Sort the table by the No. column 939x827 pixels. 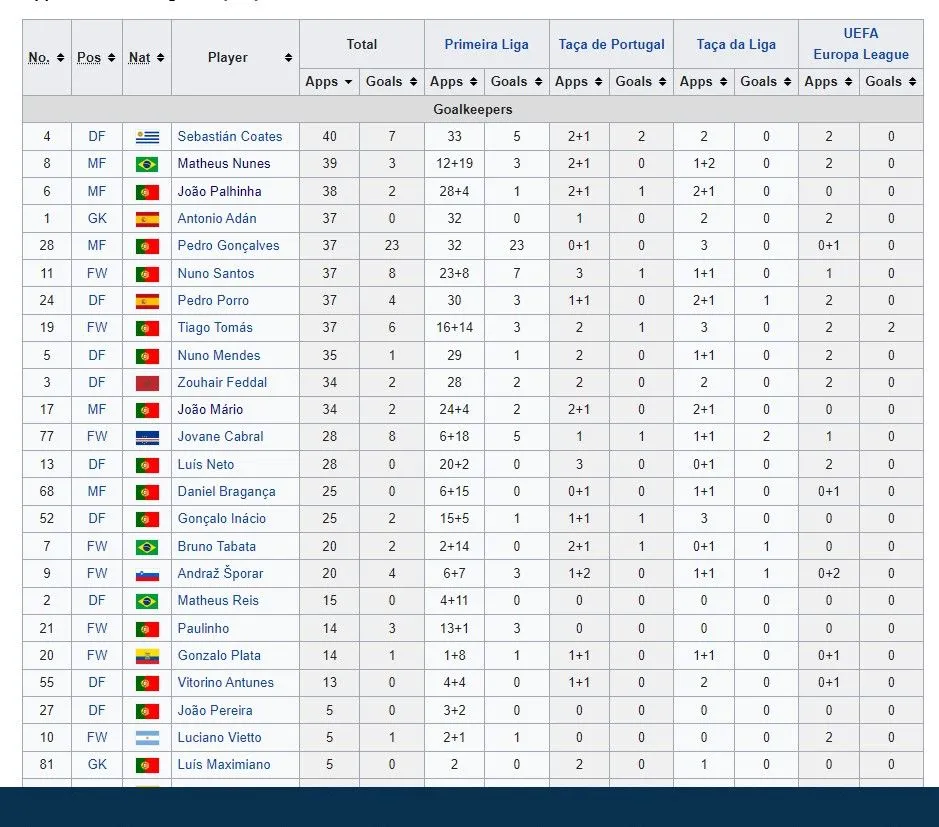click(x=46, y=58)
